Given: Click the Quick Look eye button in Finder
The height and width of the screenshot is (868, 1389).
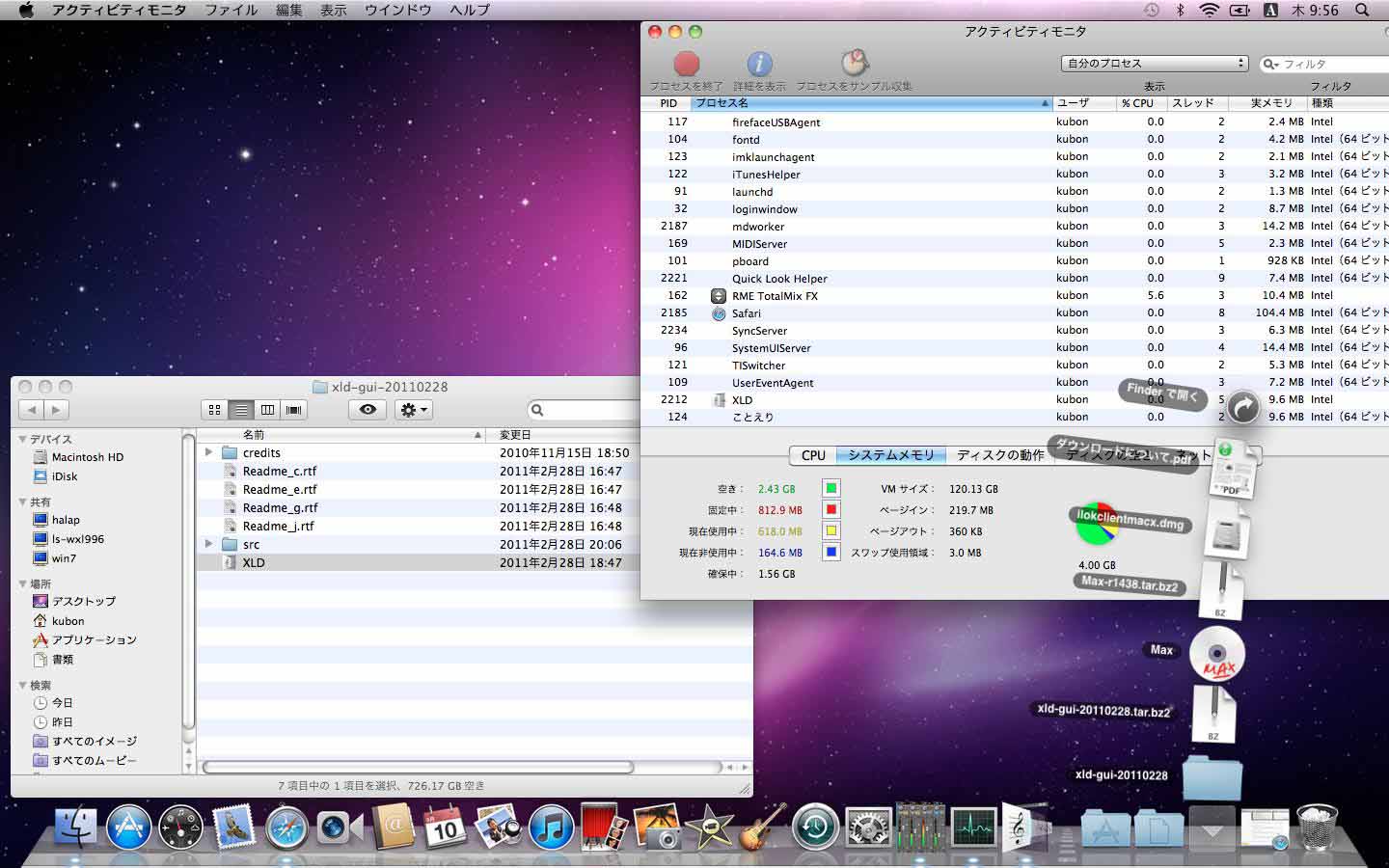Looking at the screenshot, I should [x=368, y=410].
